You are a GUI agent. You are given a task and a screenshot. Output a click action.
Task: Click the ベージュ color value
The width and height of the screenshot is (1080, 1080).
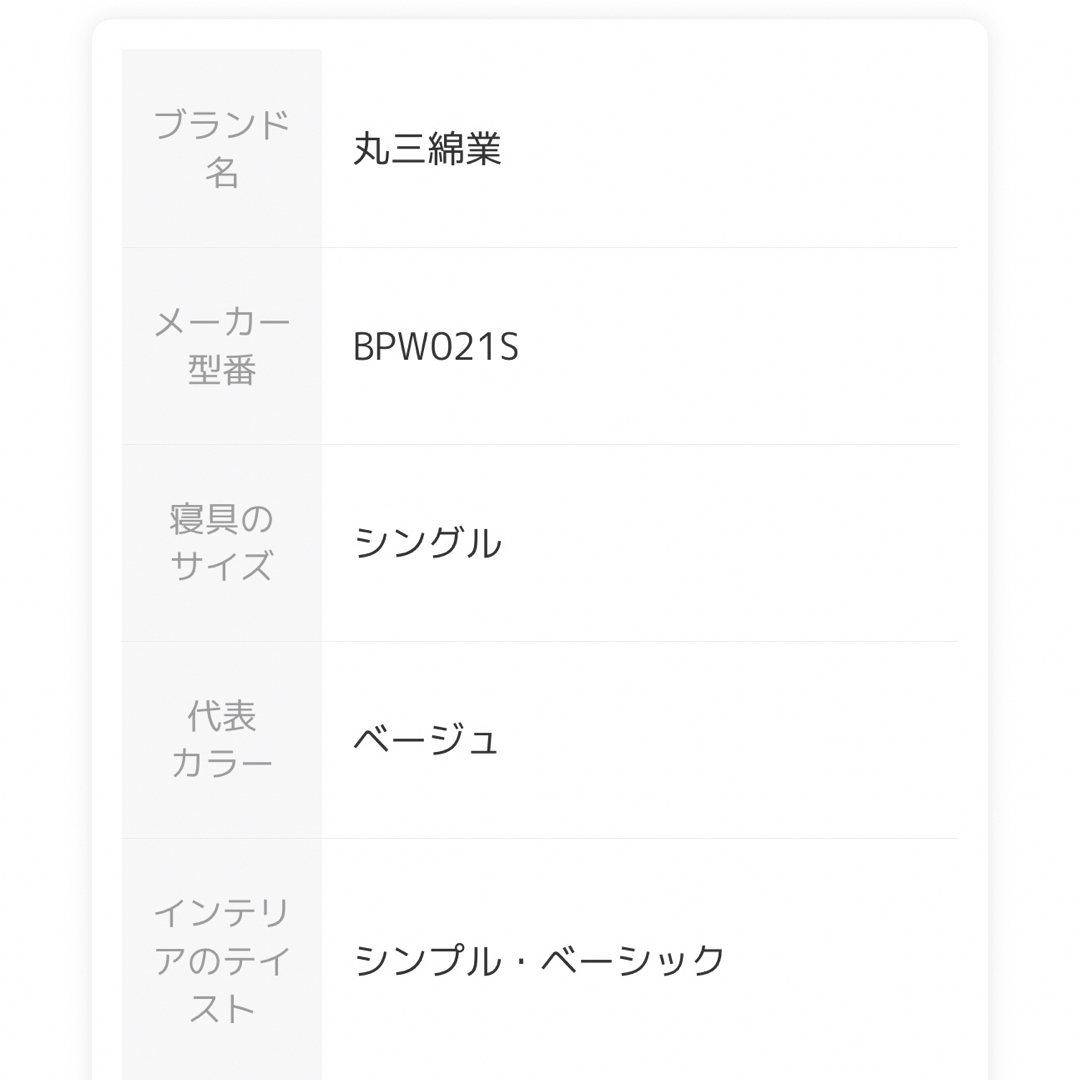(x=425, y=740)
